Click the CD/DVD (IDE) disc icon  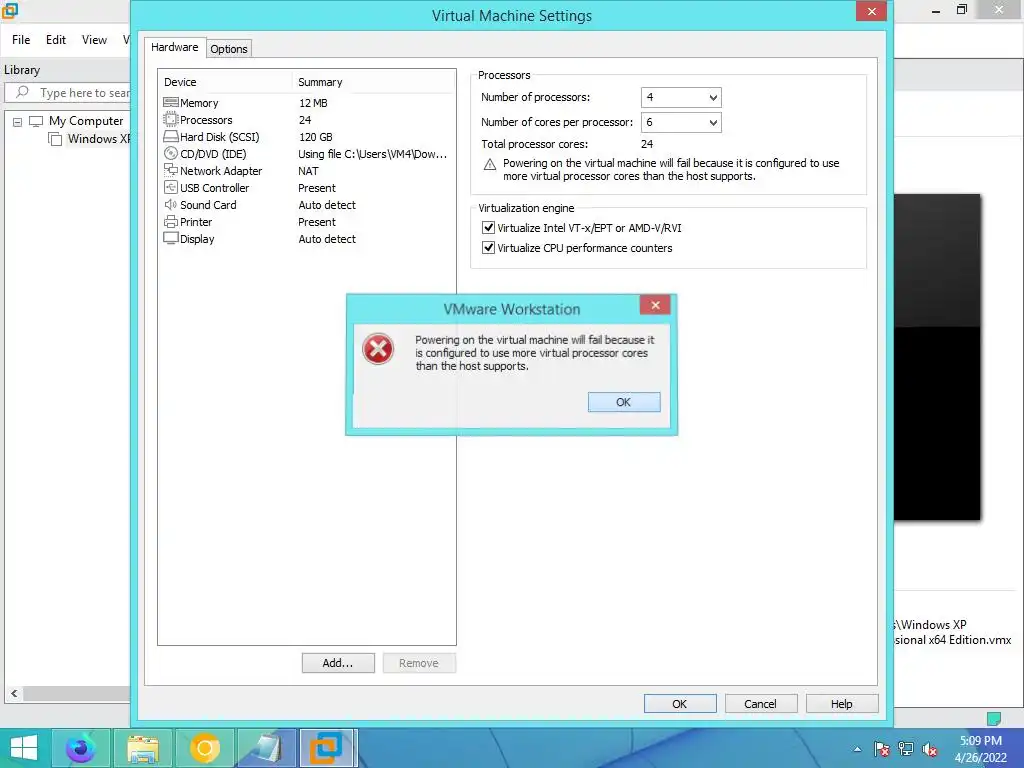(x=170, y=153)
